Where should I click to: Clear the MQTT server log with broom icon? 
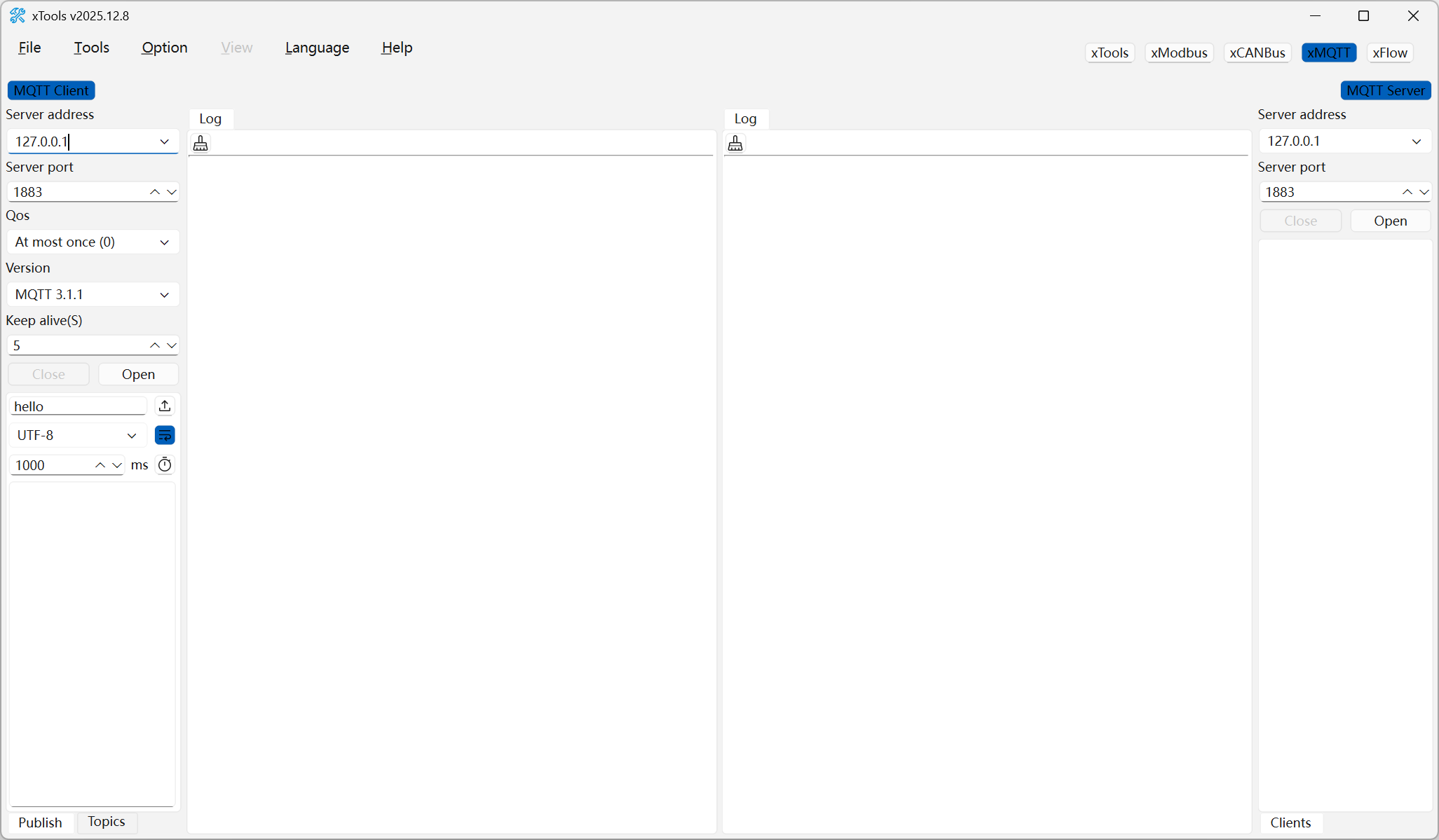click(x=735, y=144)
